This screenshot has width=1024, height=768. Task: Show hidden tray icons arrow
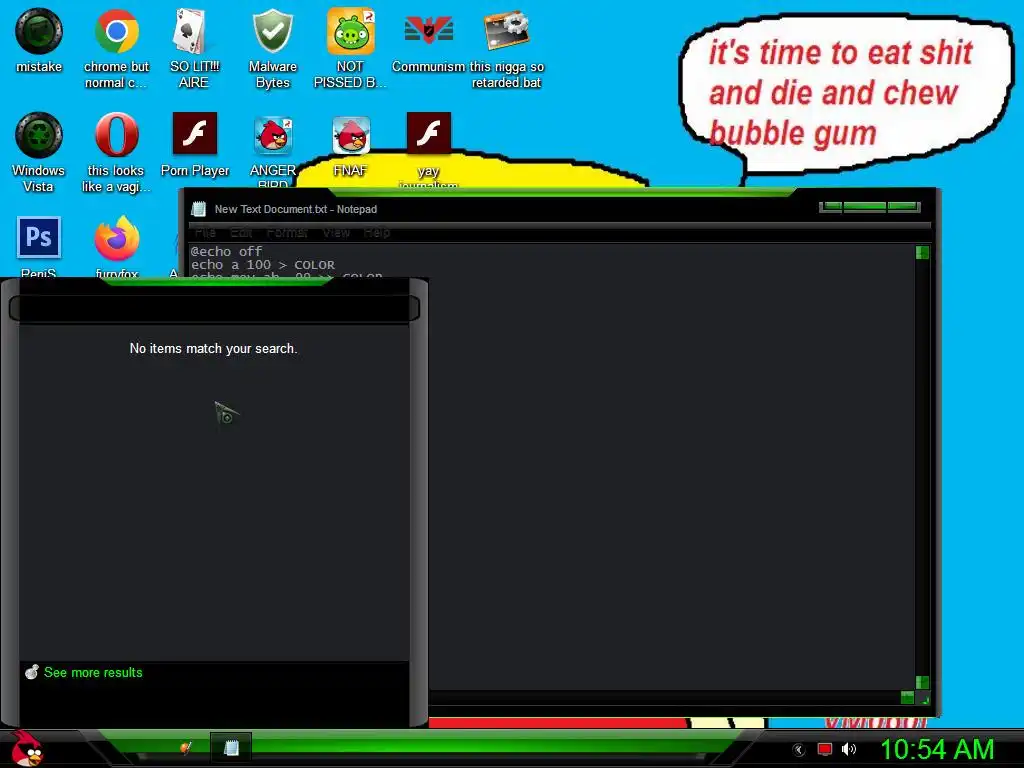click(x=798, y=750)
